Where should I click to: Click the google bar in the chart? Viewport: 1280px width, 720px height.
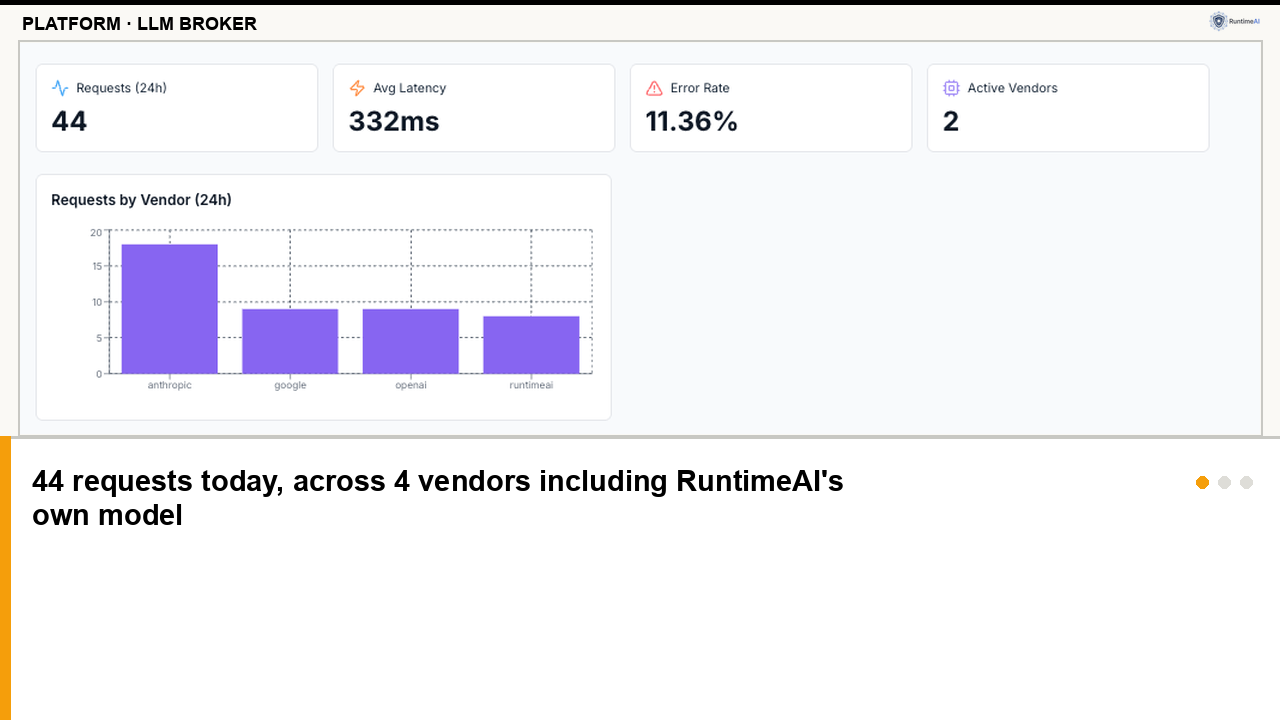click(x=290, y=341)
